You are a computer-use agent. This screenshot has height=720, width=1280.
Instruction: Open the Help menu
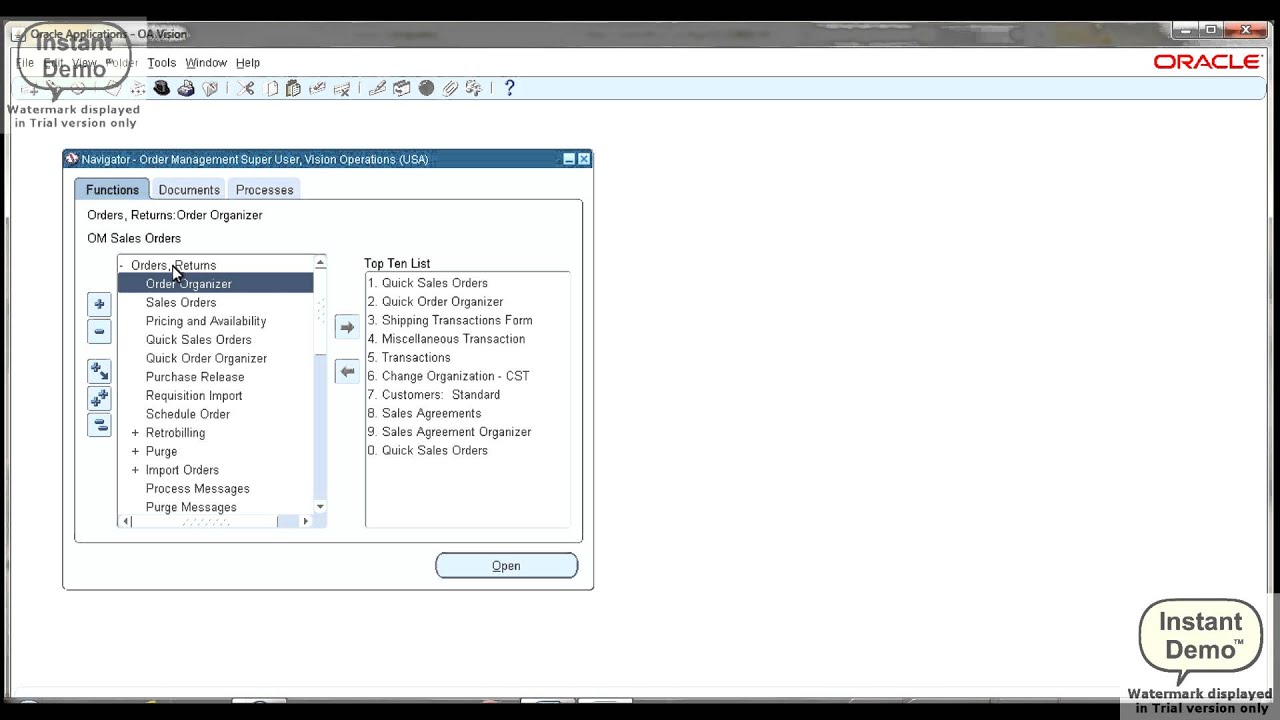click(248, 63)
